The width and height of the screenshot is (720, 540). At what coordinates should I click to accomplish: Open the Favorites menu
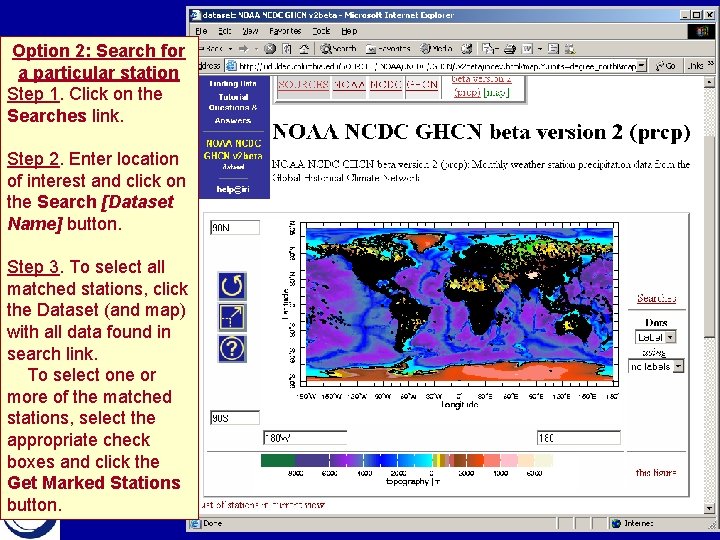pyautogui.click(x=285, y=31)
